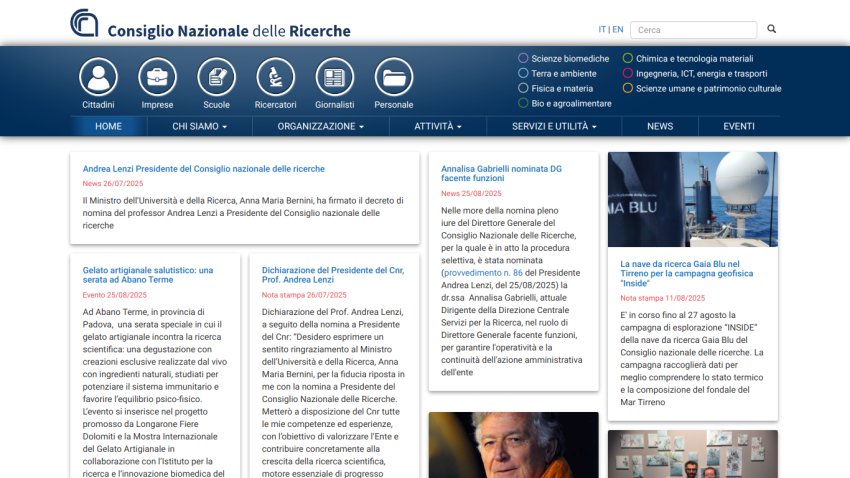The height and width of the screenshot is (478, 850).
Task: Expand the ORGANIZZAZIONE dropdown menu
Action: (320, 126)
